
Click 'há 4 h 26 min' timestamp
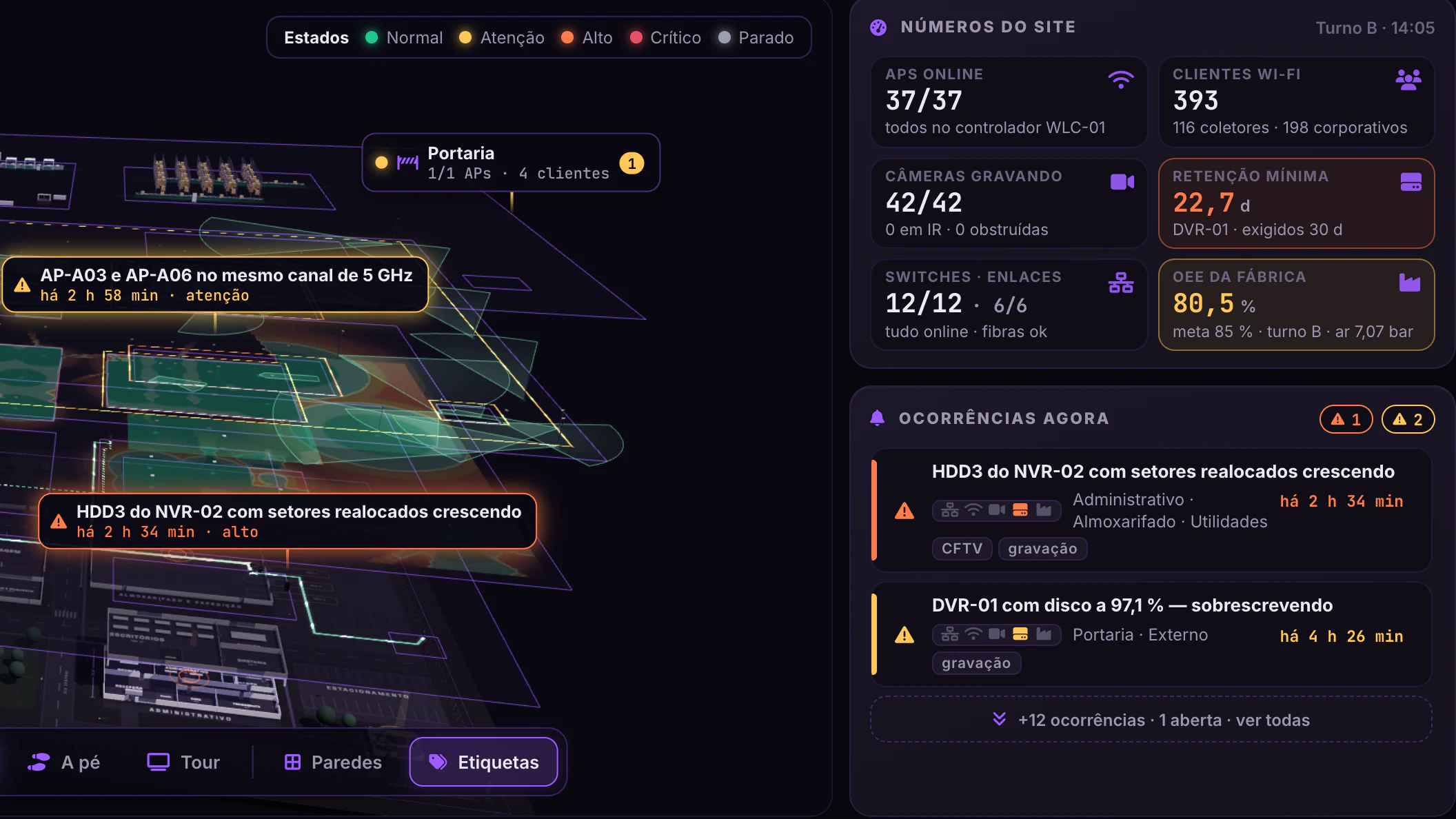(x=1342, y=636)
